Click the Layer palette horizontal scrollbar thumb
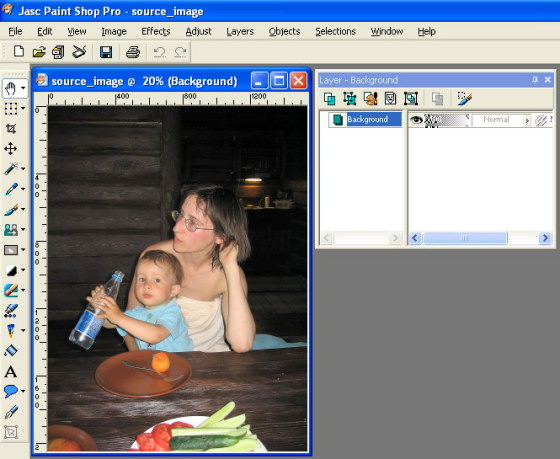This screenshot has width=560, height=459. click(465, 238)
